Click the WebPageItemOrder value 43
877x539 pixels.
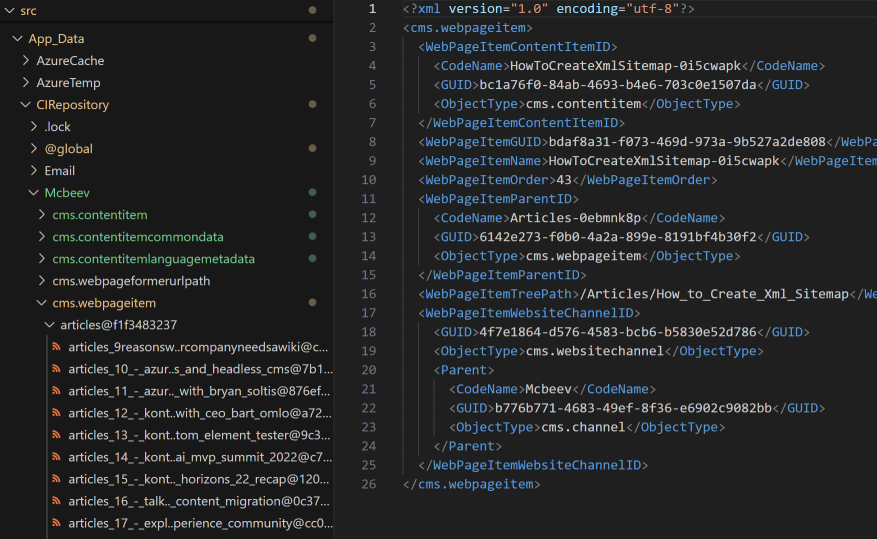(564, 180)
